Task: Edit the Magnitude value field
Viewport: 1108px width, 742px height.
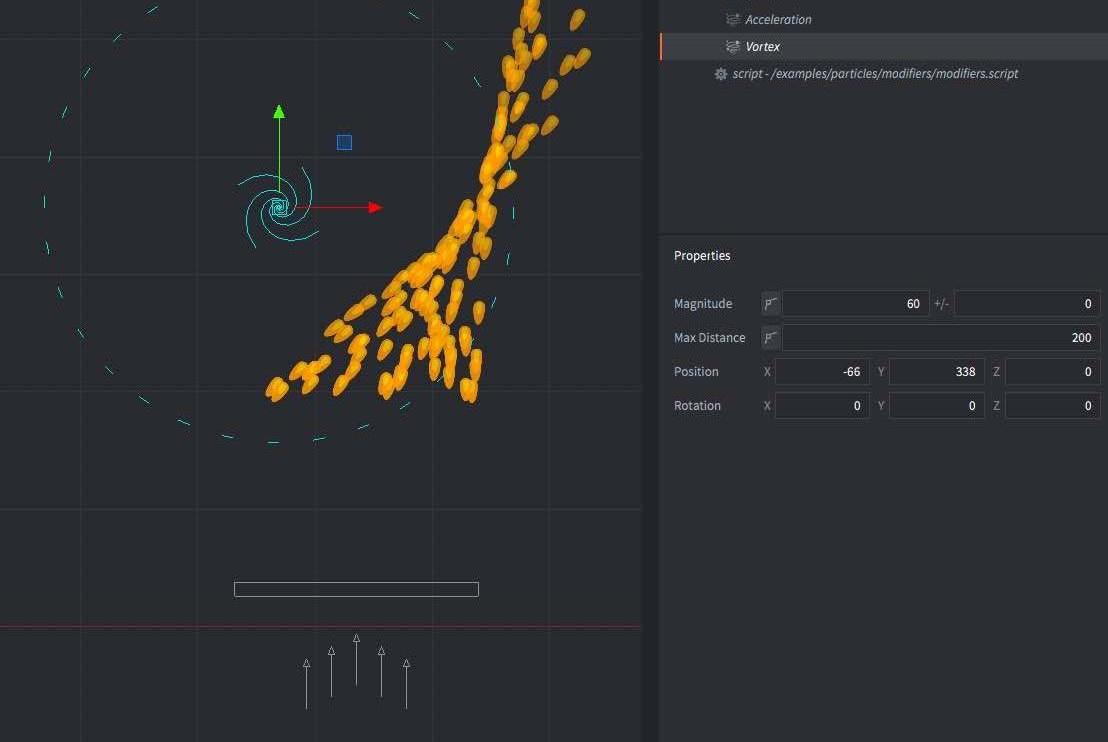Action: [855, 304]
